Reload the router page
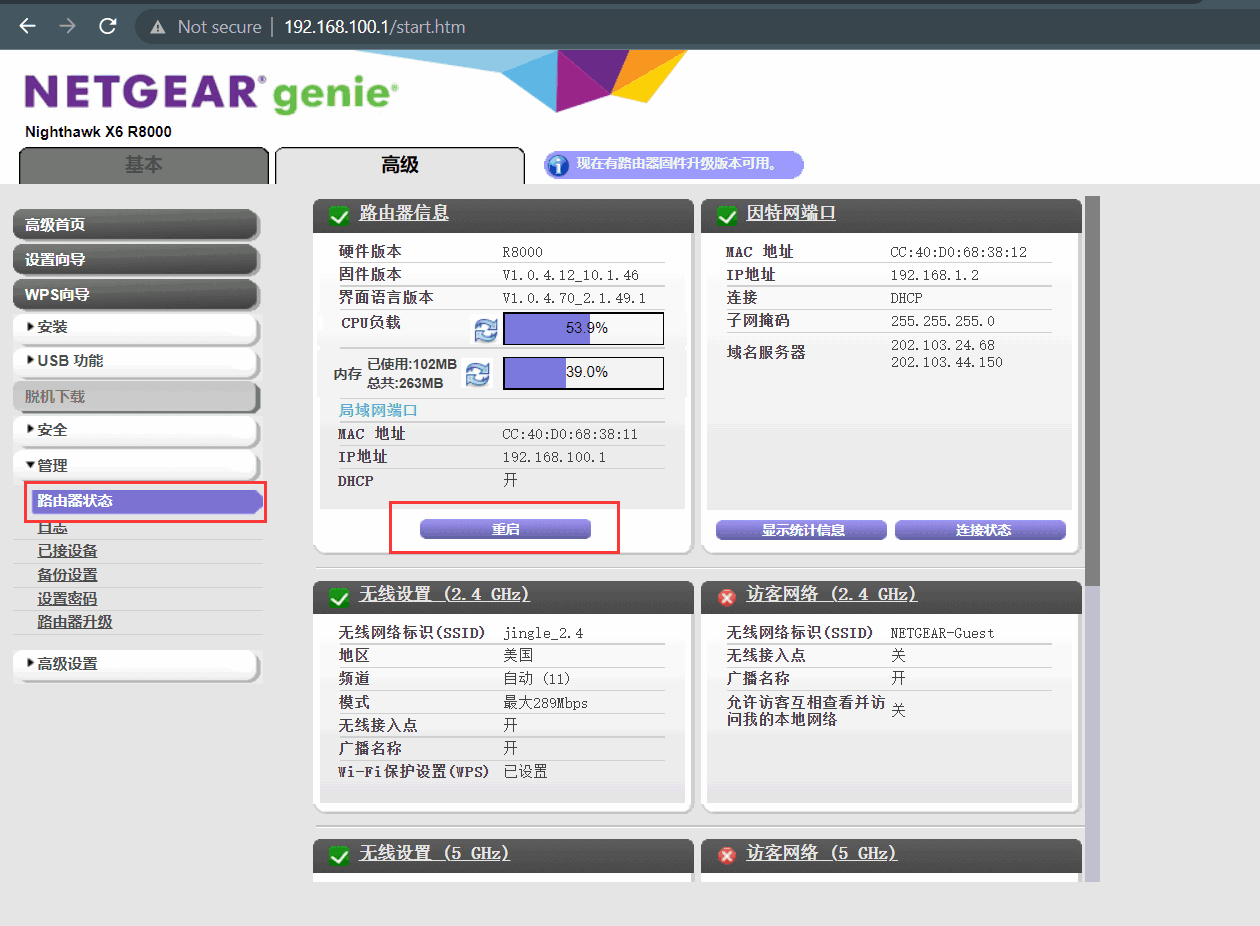The image size is (1260, 926). click(108, 26)
